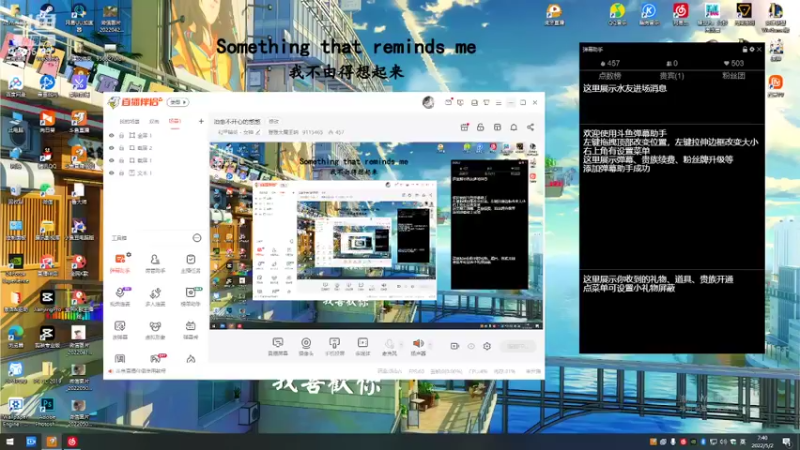The image size is (800, 450).
Task: Add a screen capture source
Action: [x=278, y=346]
